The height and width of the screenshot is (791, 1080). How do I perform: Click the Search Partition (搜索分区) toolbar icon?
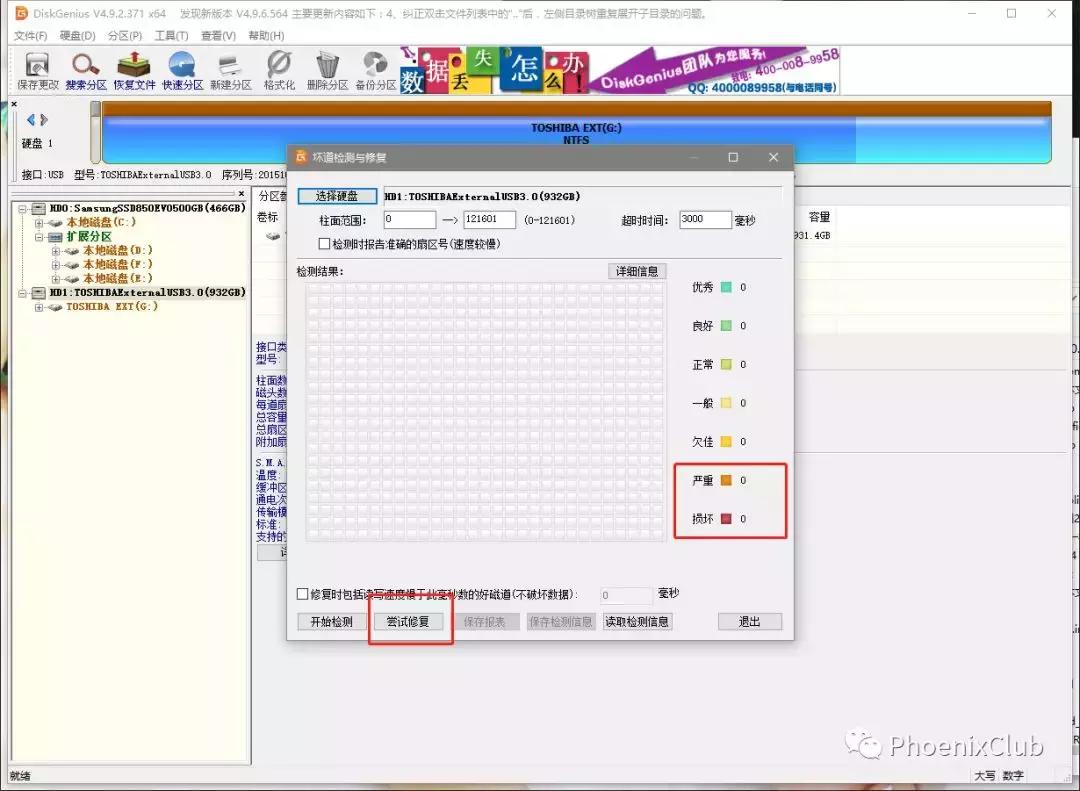(x=86, y=71)
